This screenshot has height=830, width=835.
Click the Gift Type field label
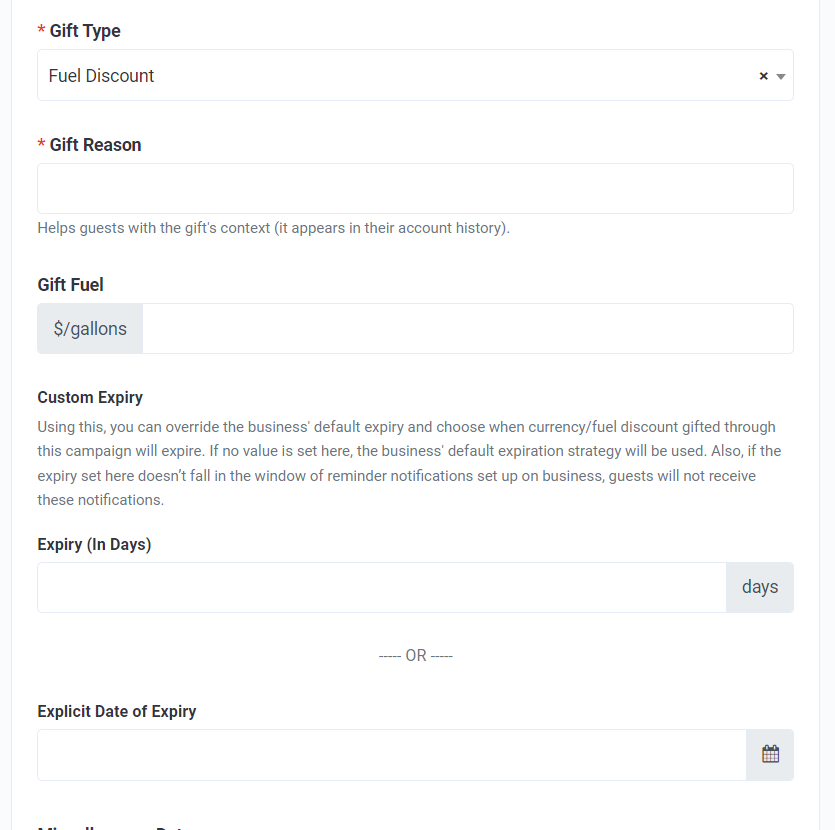[85, 31]
